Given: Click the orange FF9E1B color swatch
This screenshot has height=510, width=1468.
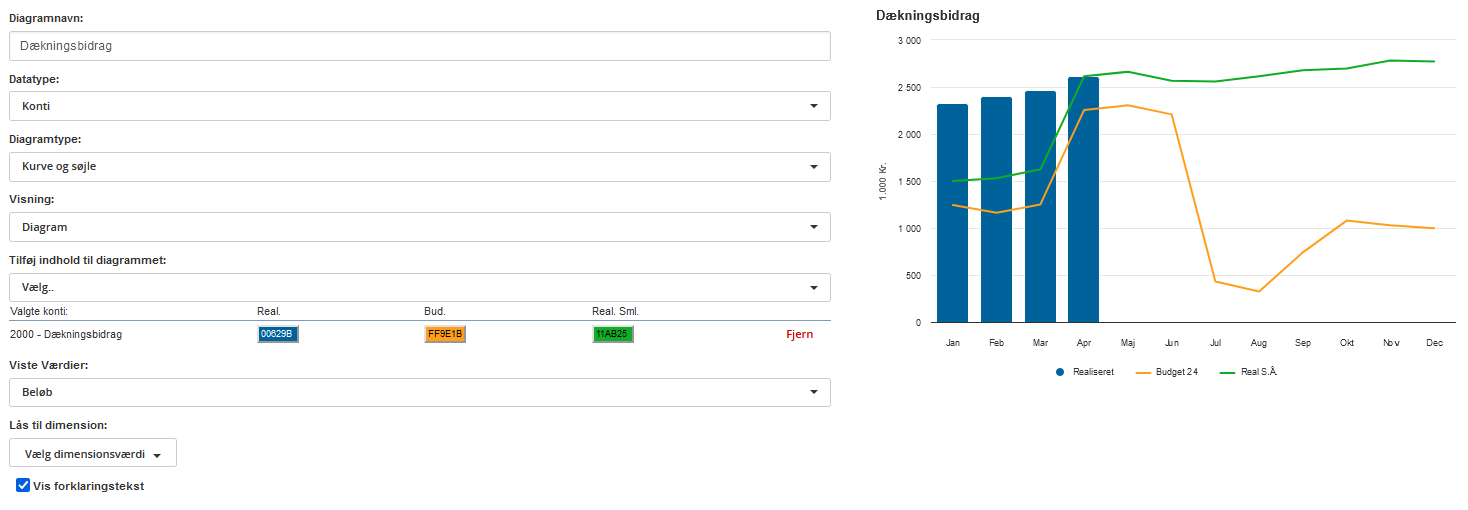Looking at the screenshot, I should pyautogui.click(x=445, y=334).
